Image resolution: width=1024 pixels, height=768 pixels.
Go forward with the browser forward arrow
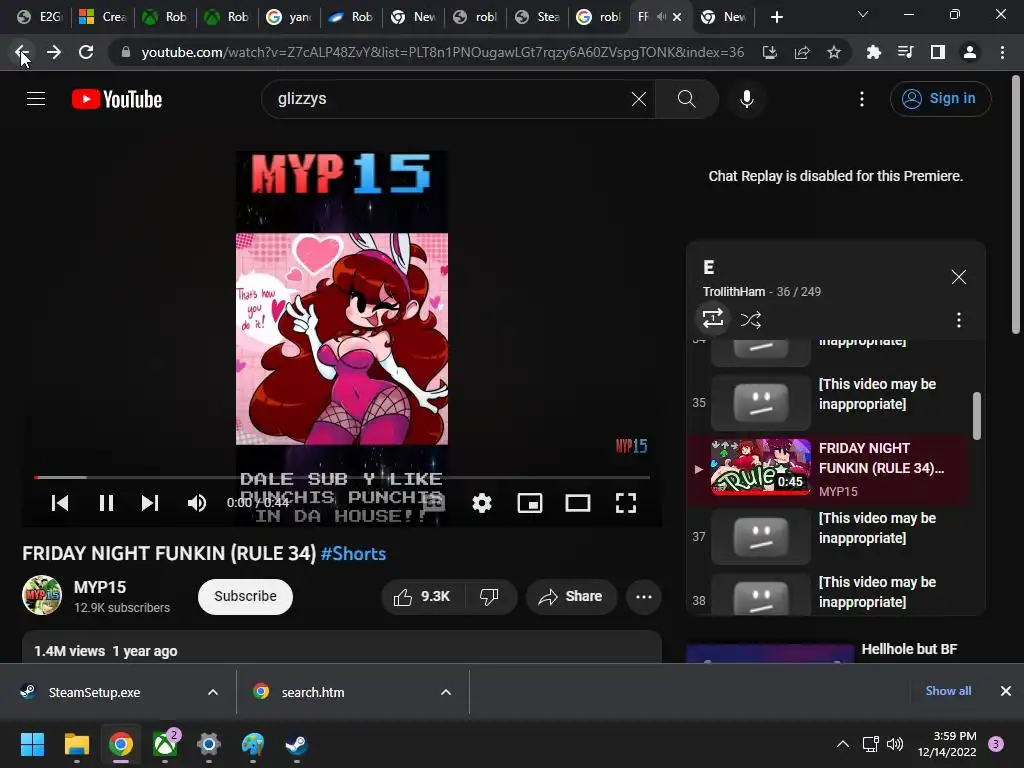tap(54, 52)
